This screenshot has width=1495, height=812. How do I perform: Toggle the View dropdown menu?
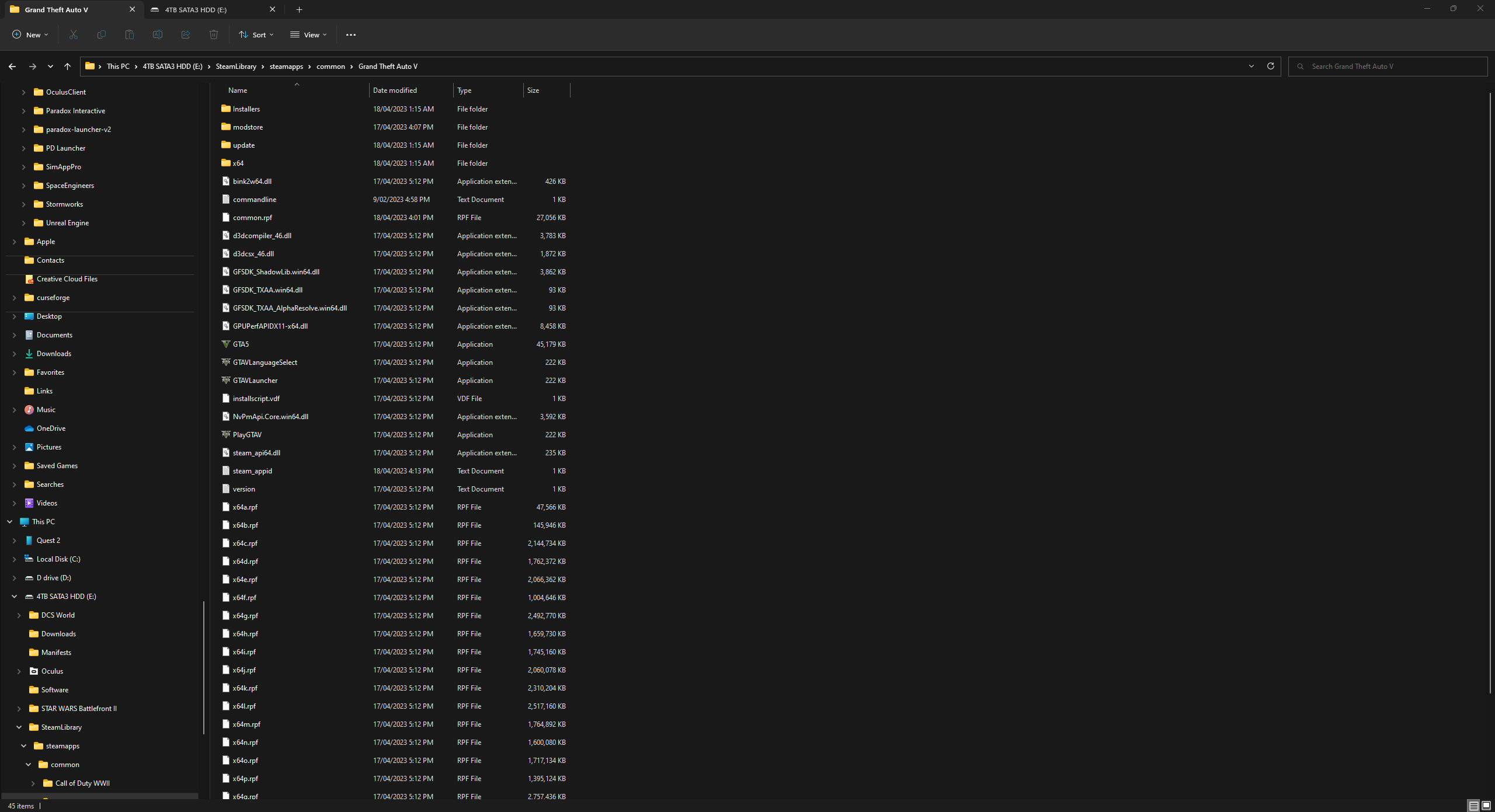(x=308, y=34)
